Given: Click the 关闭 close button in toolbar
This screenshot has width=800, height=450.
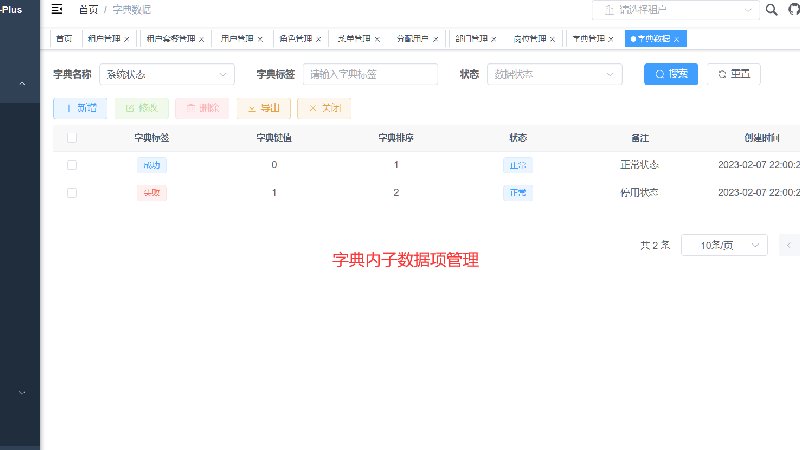Looking at the screenshot, I should tap(324, 108).
